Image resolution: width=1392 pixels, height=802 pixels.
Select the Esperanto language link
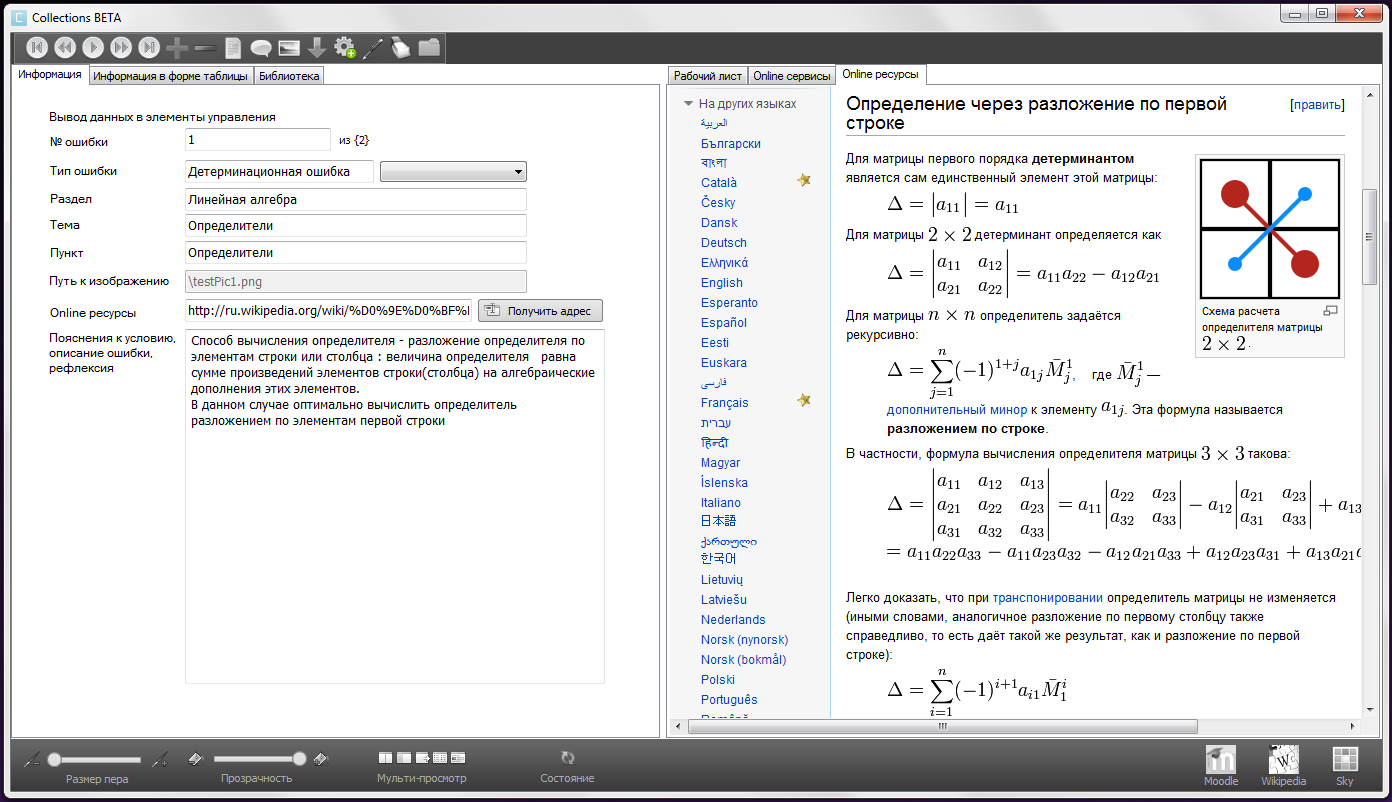click(x=729, y=303)
